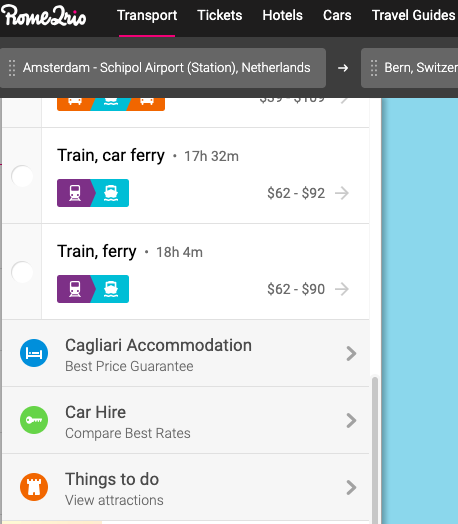This screenshot has height=524, width=458.
Task: Click the arrow between origin and destination
Action: click(x=343, y=68)
